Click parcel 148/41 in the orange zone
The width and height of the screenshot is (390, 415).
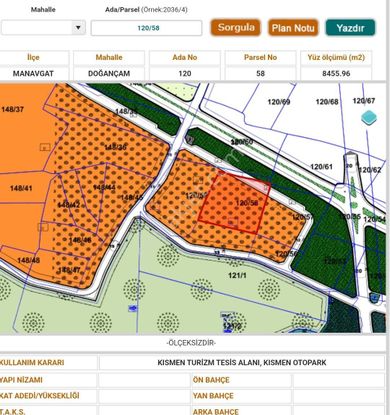tap(21, 188)
